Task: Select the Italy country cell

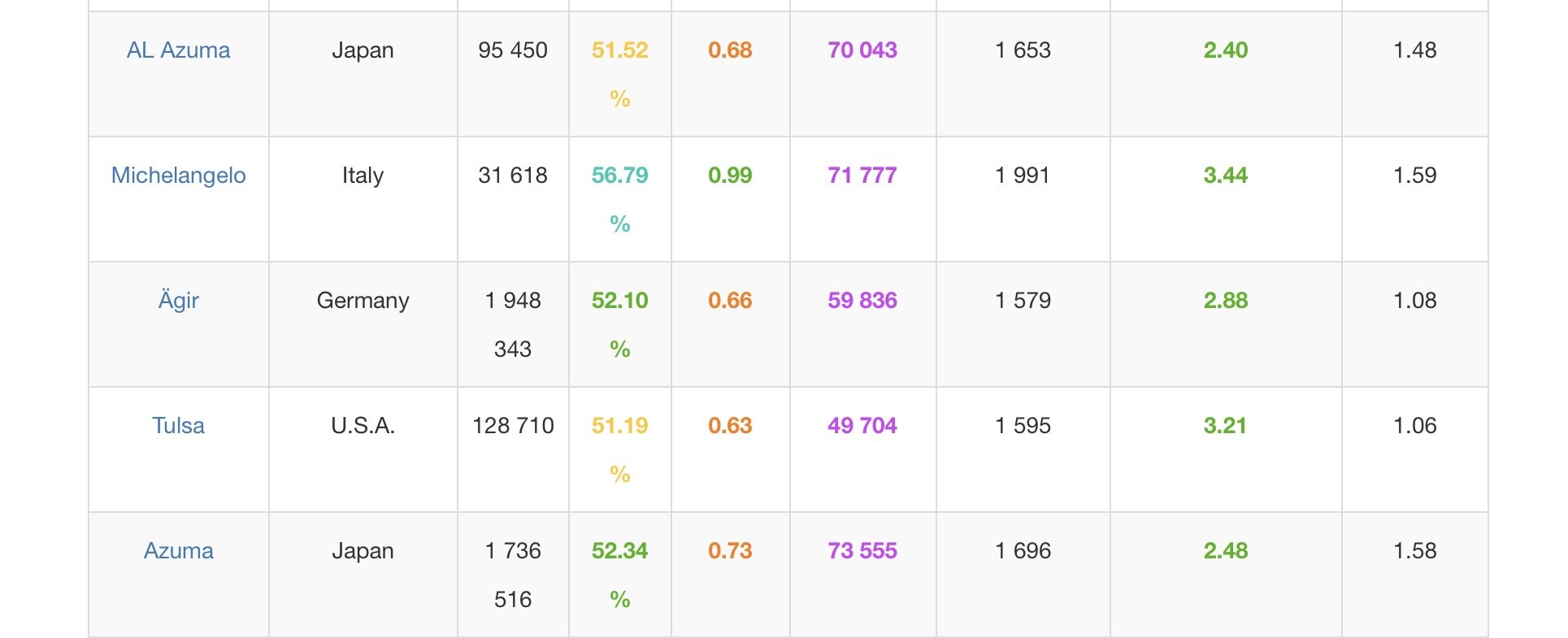Action: [363, 176]
